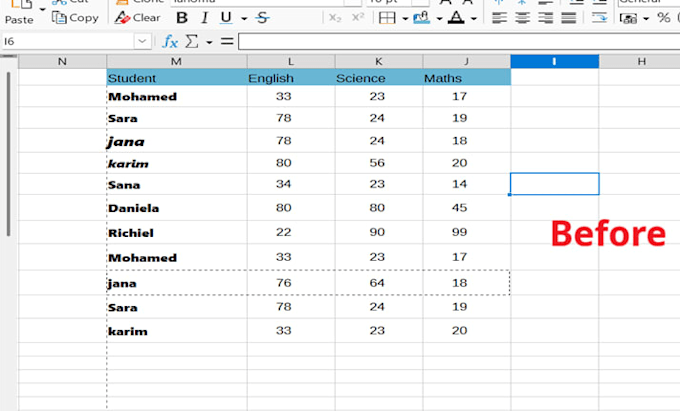Image resolution: width=680 pixels, height=411 pixels.
Task: Select highlighted column I header
Action: [555, 62]
